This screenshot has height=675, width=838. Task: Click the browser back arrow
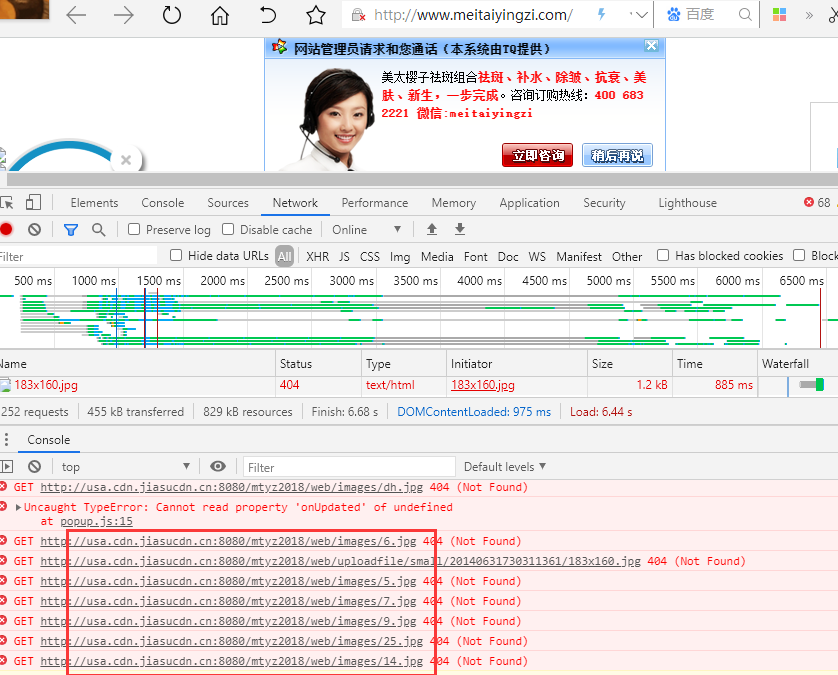[76, 15]
